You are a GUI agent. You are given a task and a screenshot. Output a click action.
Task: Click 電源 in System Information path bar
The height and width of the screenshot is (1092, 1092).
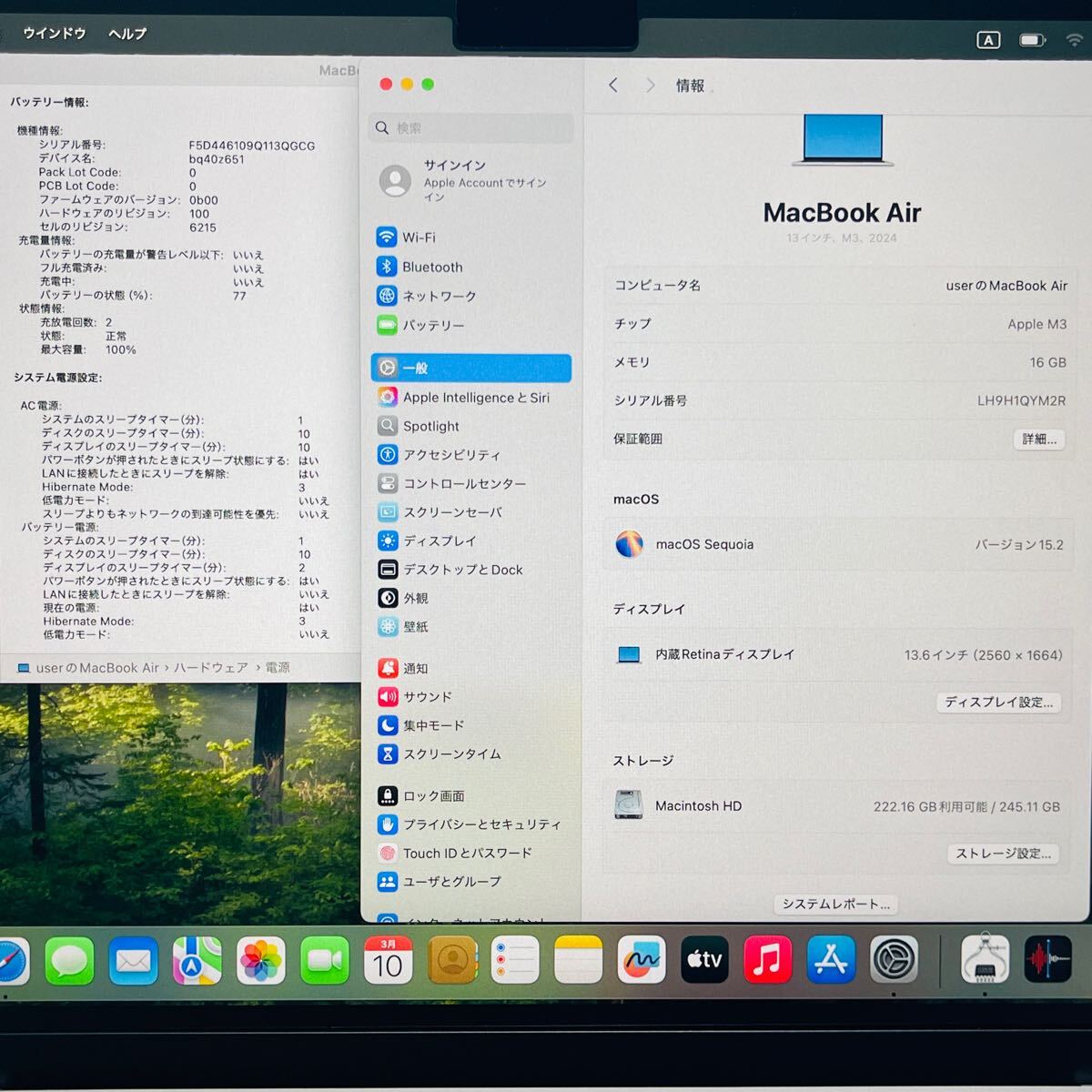(278, 668)
